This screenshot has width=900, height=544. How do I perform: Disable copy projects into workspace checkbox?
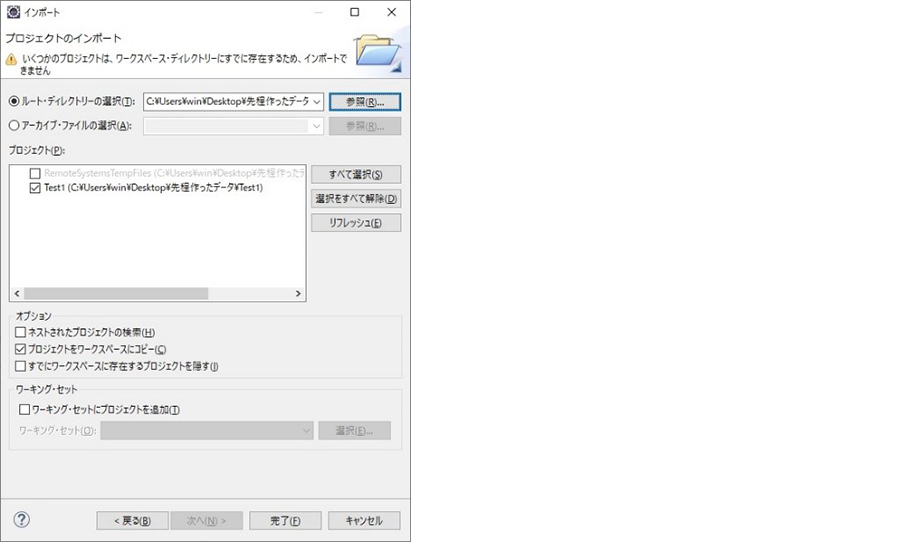pyautogui.click(x=21, y=349)
